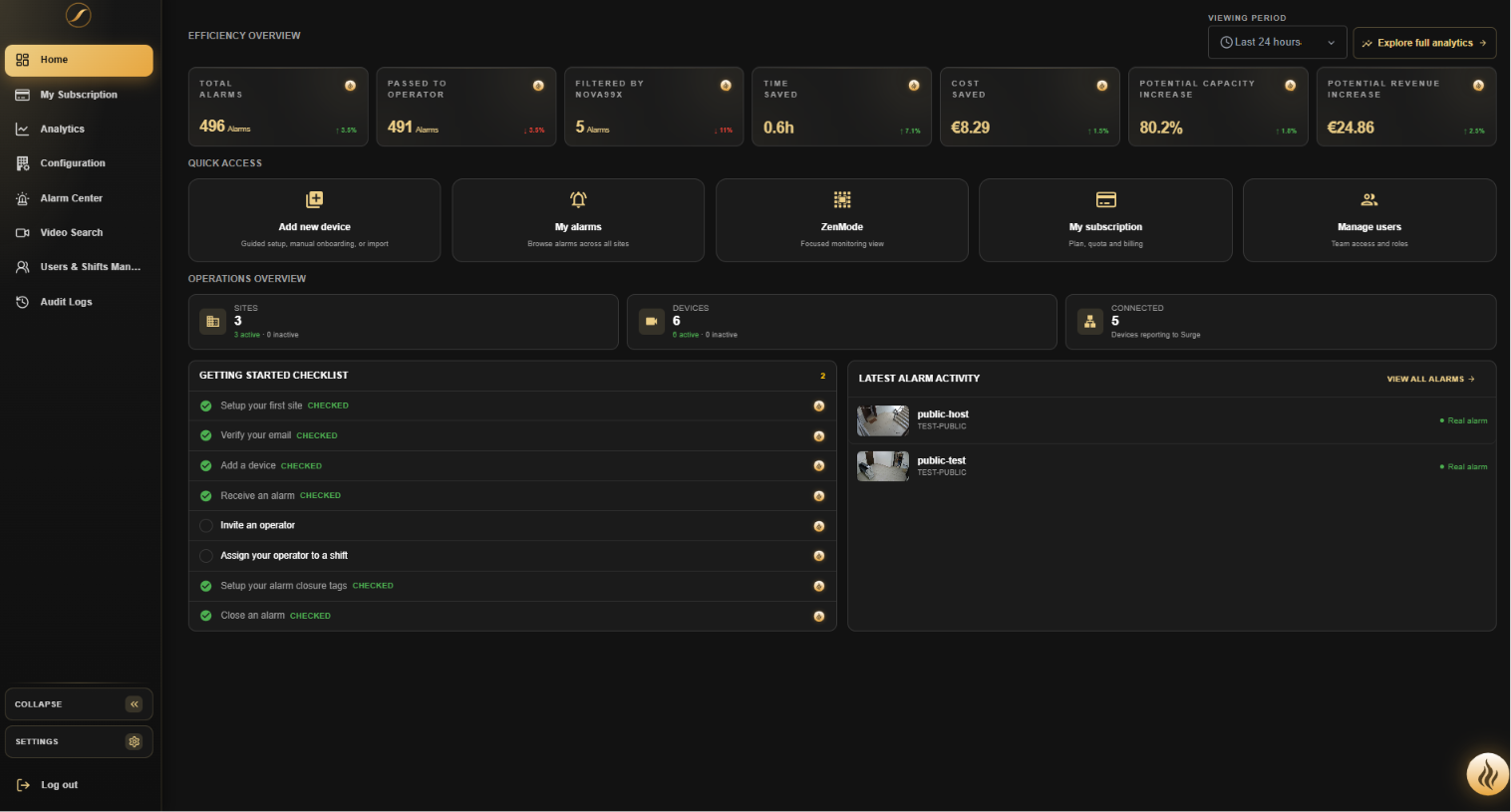1511x812 pixels.
Task: Click the €24.86 revenue increase value
Action: point(1351,128)
